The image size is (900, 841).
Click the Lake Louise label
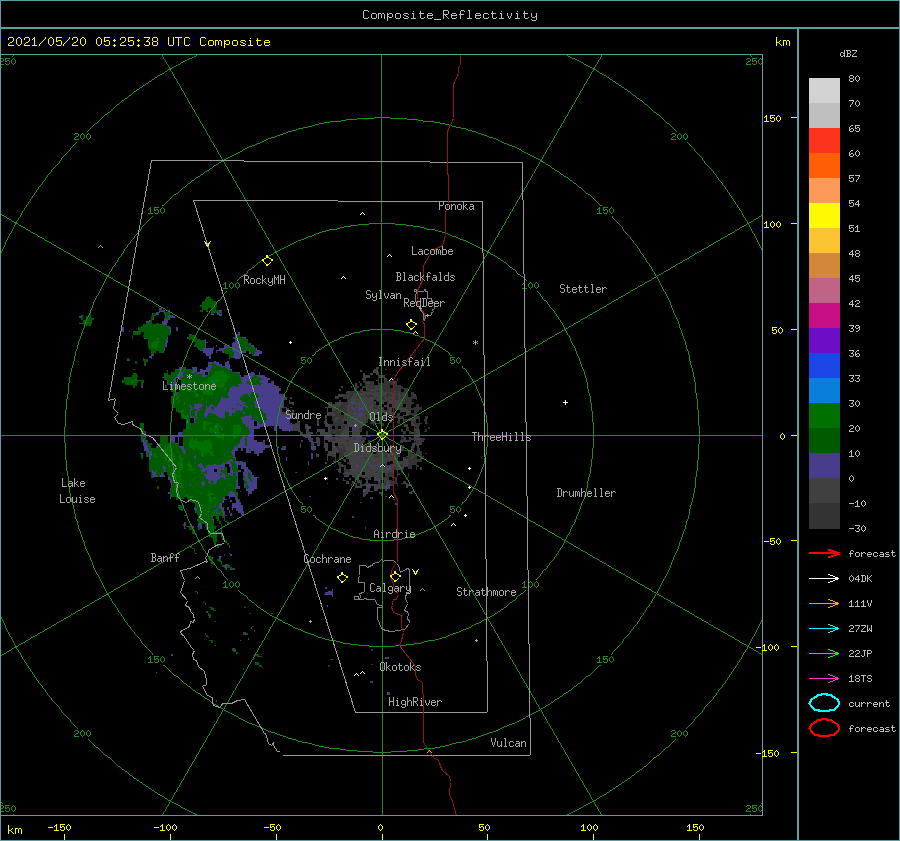(x=77, y=491)
